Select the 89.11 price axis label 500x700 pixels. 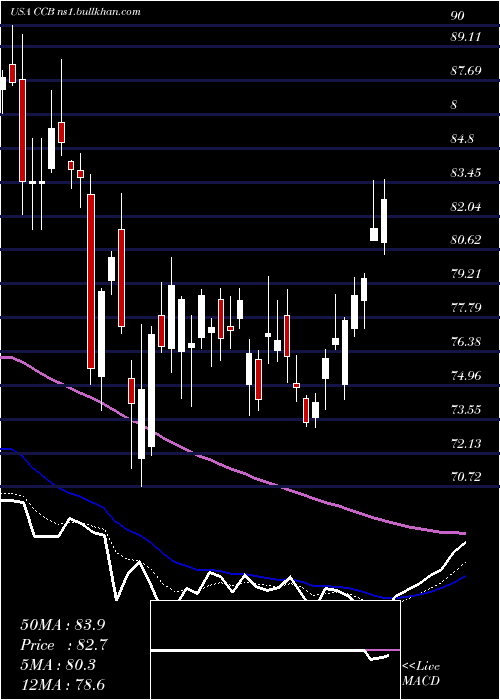tap(466, 37)
